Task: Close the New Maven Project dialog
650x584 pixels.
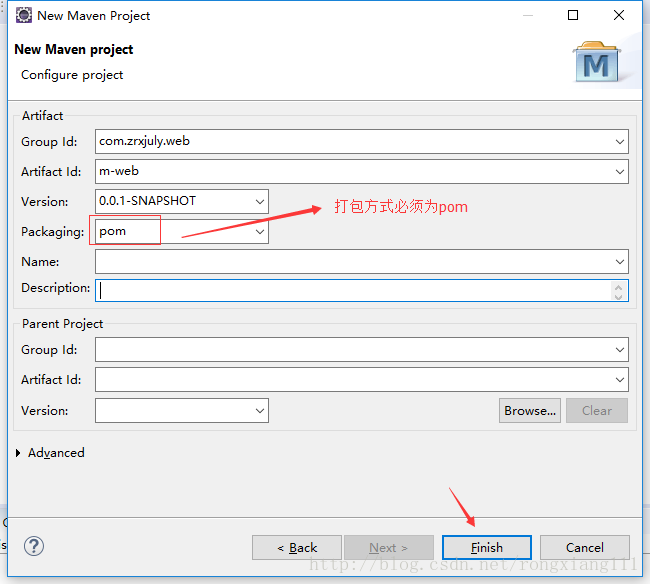Action: [x=619, y=15]
